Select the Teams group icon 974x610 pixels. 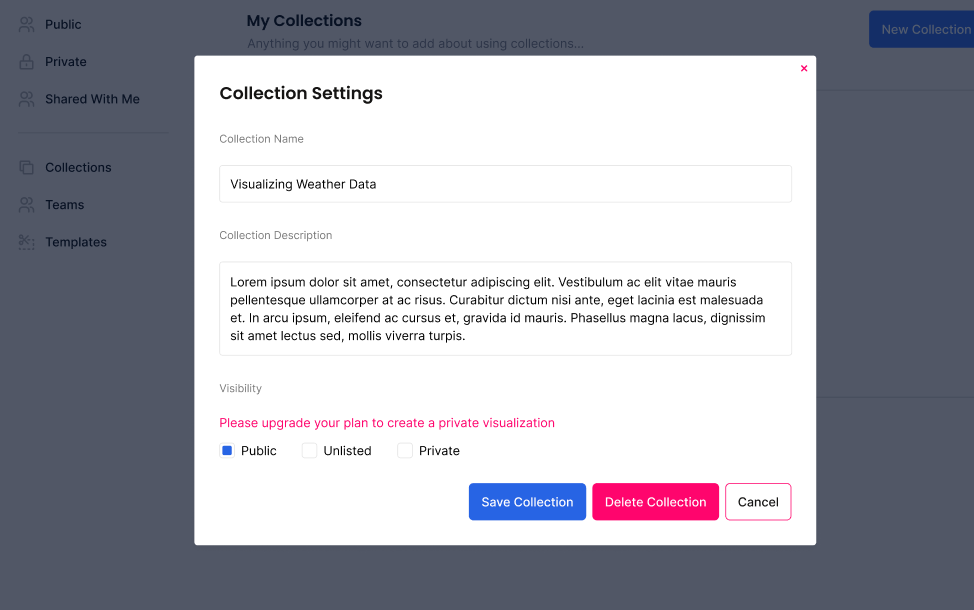pos(26,205)
